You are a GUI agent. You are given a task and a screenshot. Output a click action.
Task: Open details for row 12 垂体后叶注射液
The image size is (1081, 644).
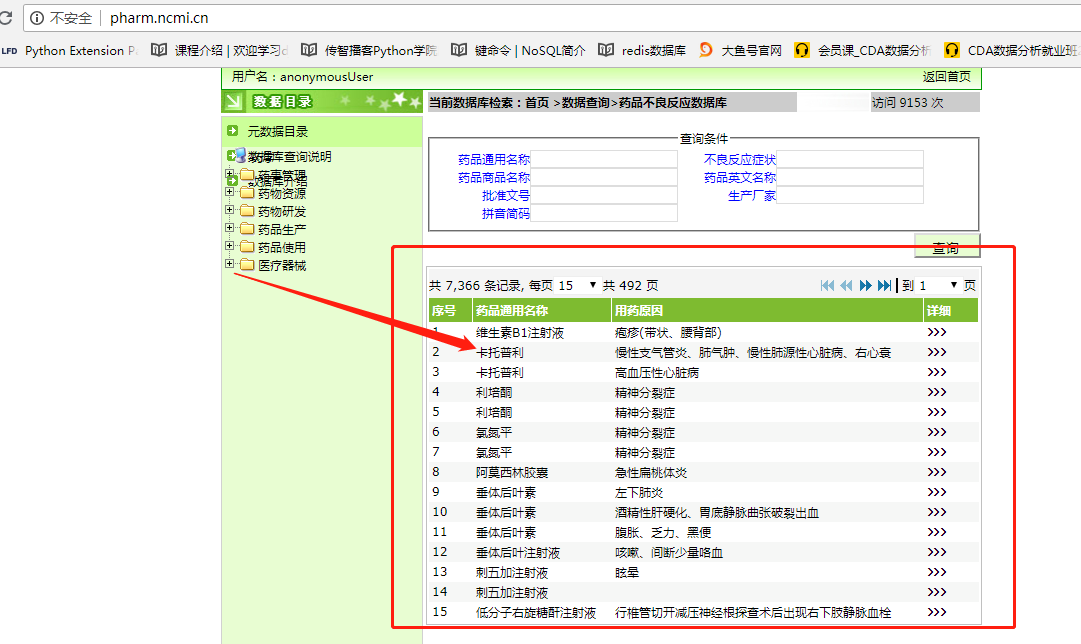pyautogui.click(x=937, y=552)
